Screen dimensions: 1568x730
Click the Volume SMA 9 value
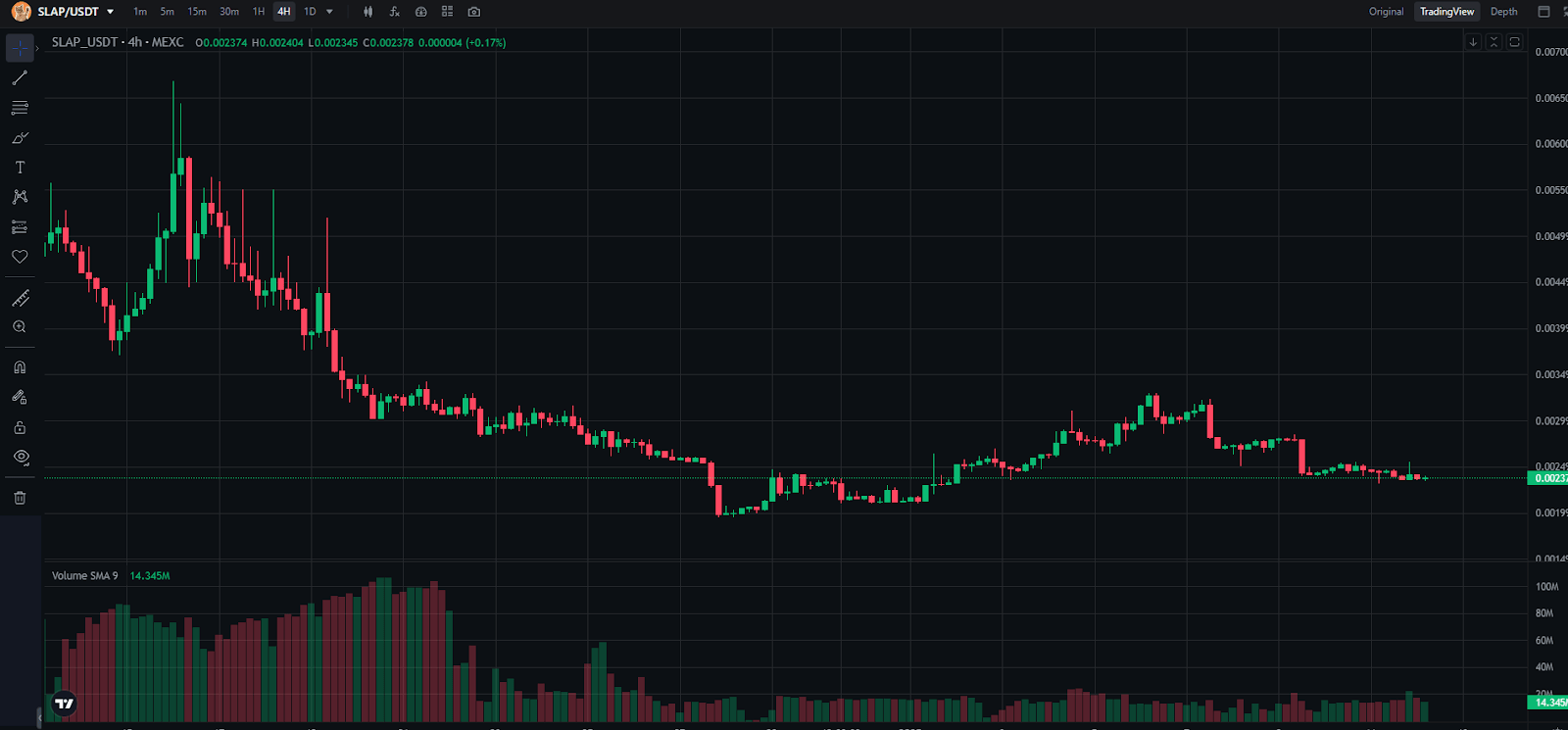(149, 575)
